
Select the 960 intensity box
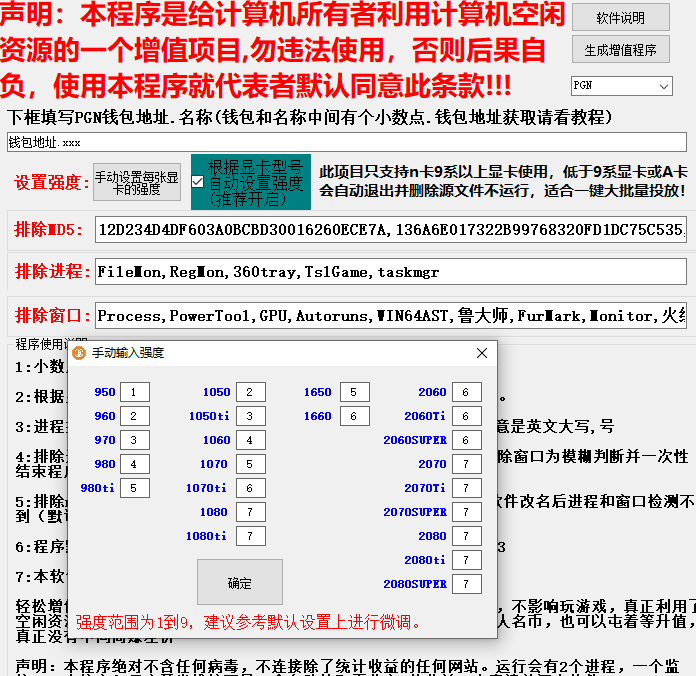(x=135, y=416)
